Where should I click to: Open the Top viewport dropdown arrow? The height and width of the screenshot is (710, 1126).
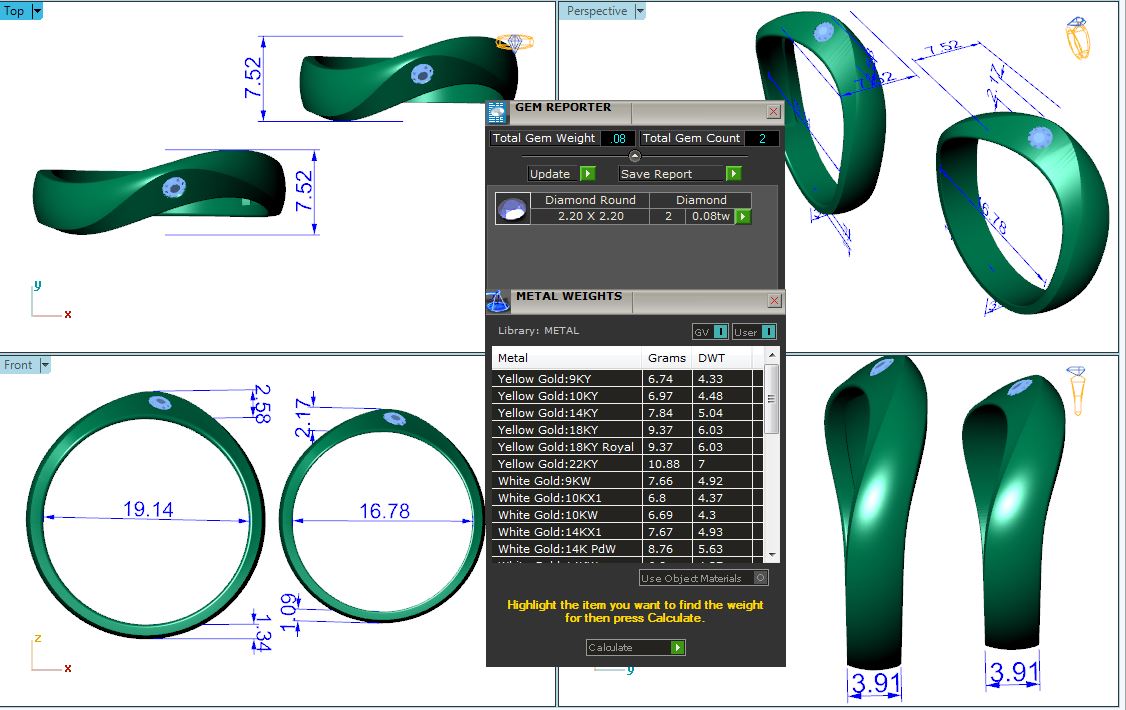point(37,11)
